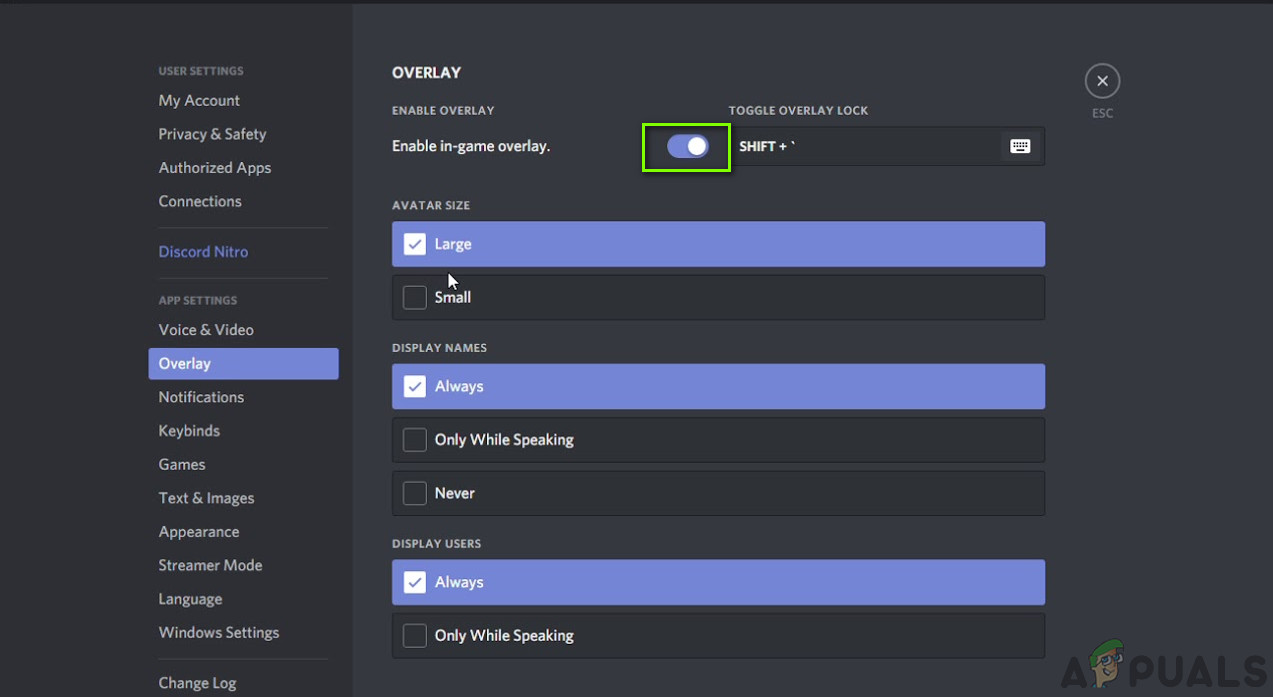1273x697 pixels.
Task: Open Voice & Video settings
Action: point(206,330)
